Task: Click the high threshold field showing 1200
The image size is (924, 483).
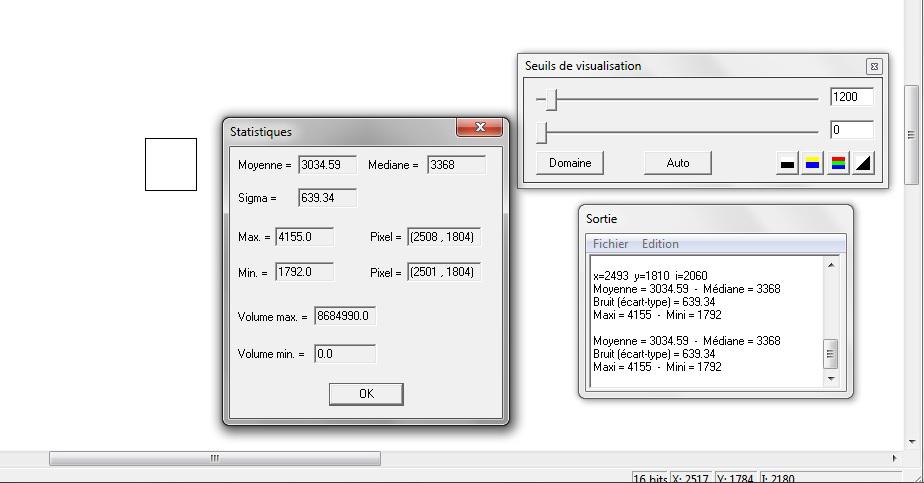Action: 852,97
